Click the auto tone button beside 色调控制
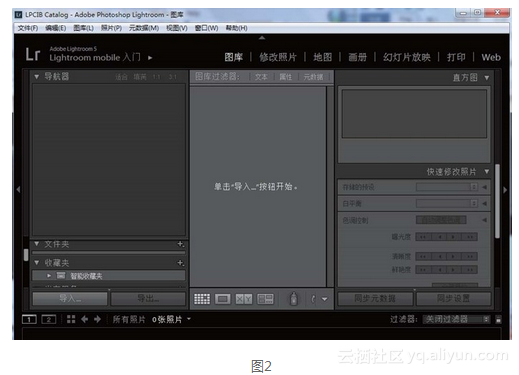The height and width of the screenshot is (375, 519). point(441,220)
